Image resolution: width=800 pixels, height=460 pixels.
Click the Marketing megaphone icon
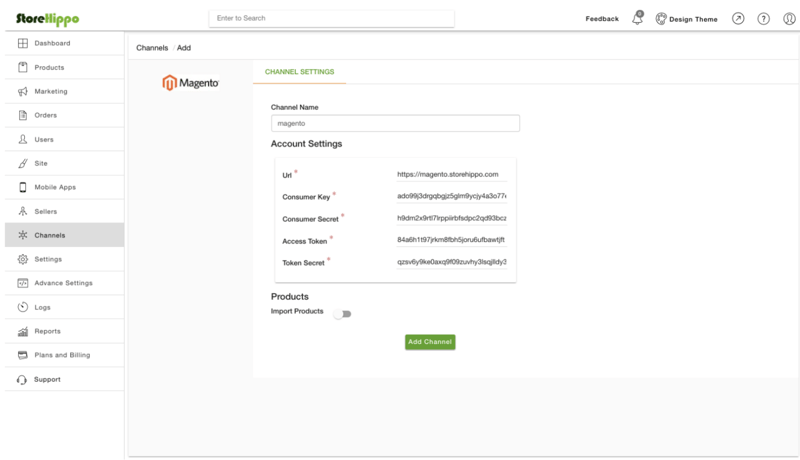(x=23, y=91)
